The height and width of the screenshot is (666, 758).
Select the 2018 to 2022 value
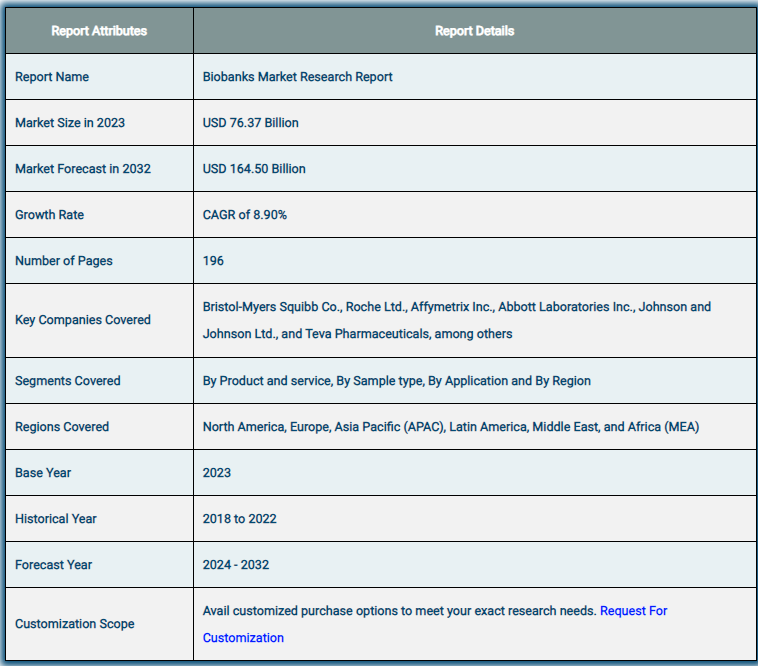239,519
